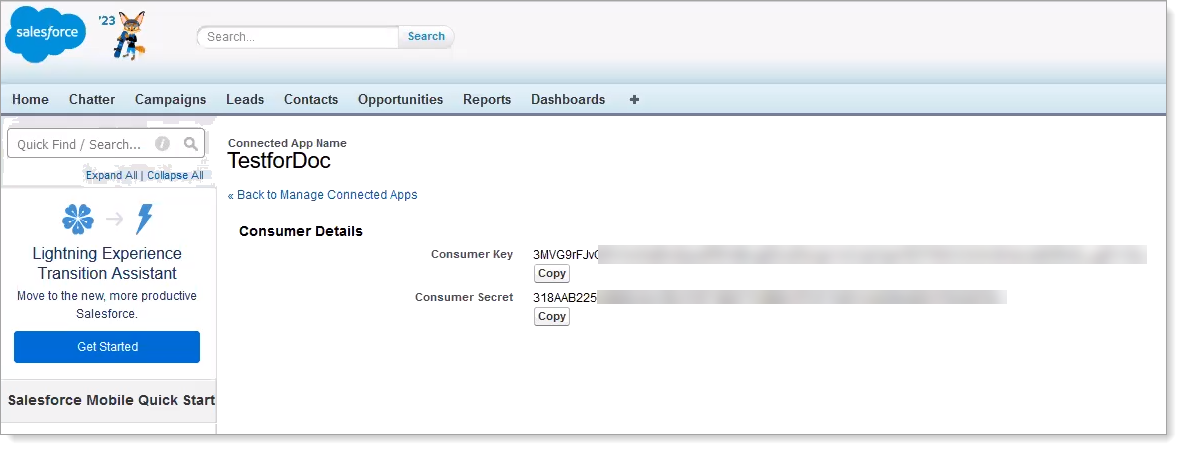
Task: Switch to the Reports tab
Action: 487,99
